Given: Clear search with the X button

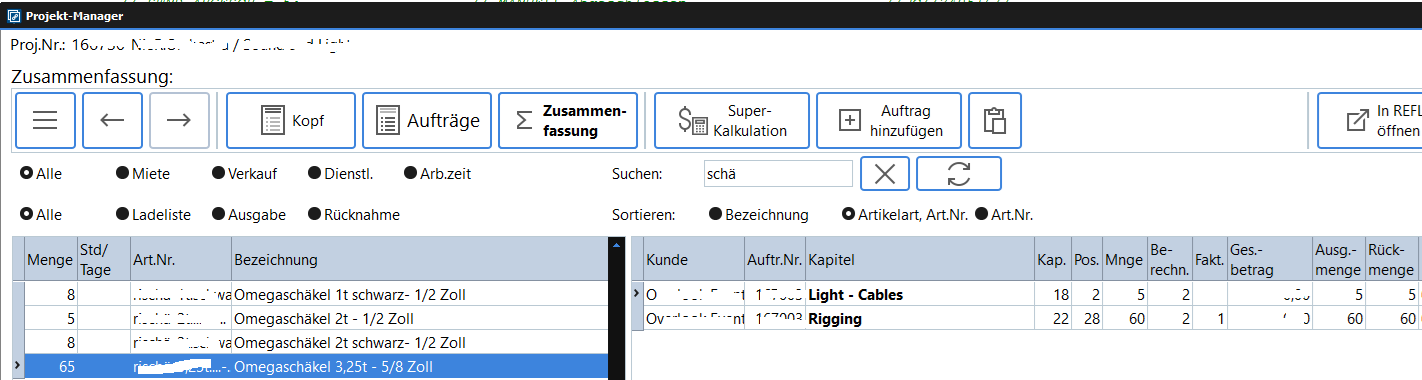Looking at the screenshot, I should tap(885, 174).
